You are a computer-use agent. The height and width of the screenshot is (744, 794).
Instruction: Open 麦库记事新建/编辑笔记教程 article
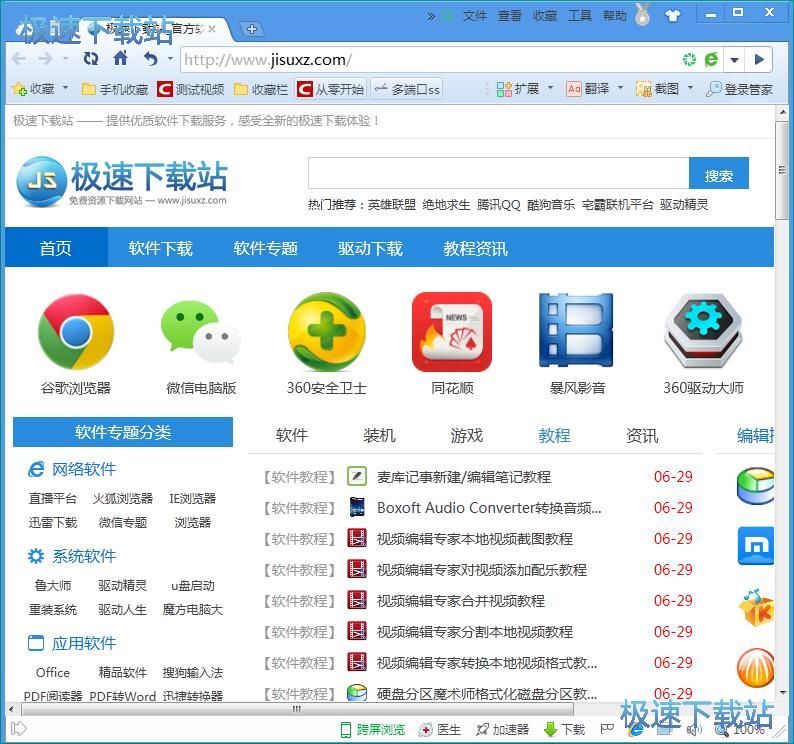463,477
